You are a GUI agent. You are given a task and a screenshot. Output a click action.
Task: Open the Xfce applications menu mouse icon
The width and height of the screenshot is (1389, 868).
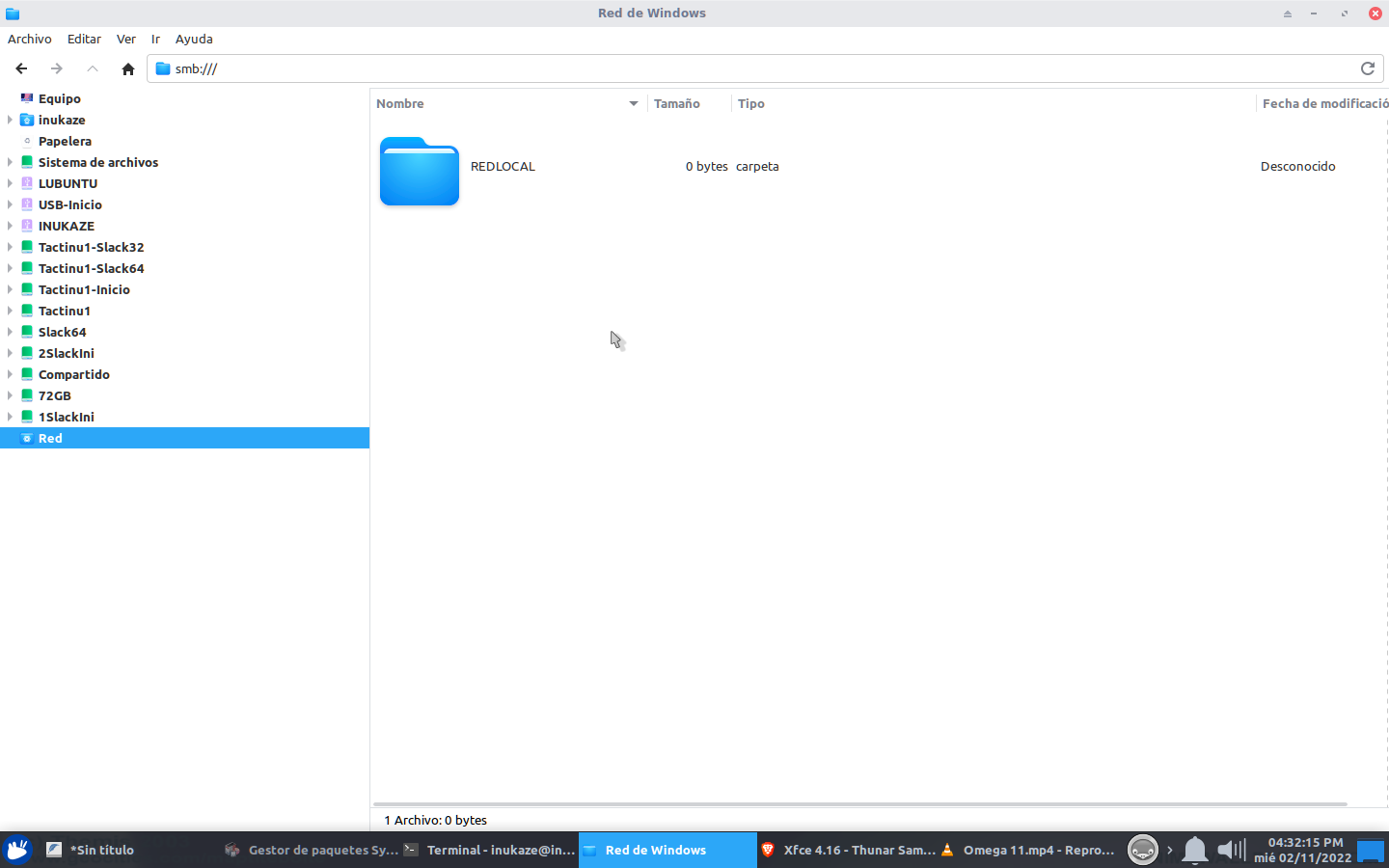[x=16, y=850]
